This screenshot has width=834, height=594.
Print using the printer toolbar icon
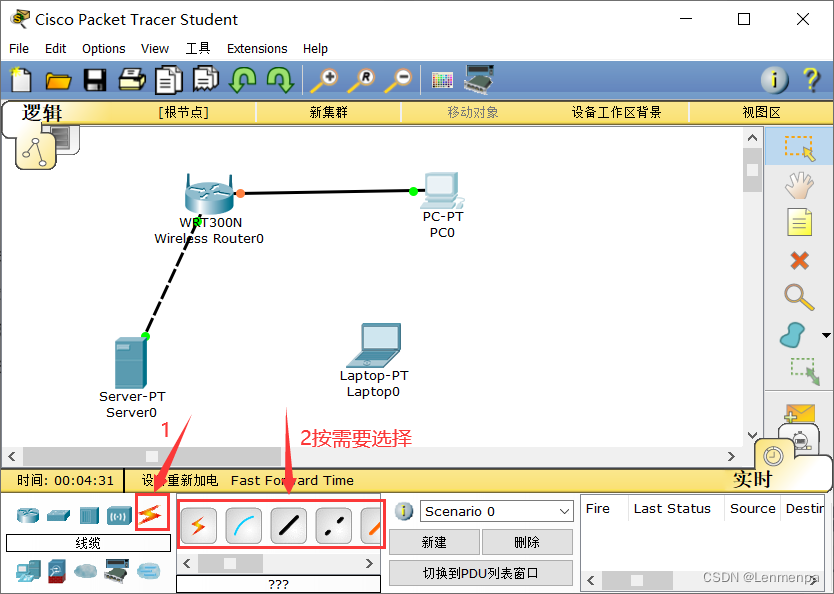pyautogui.click(x=131, y=80)
